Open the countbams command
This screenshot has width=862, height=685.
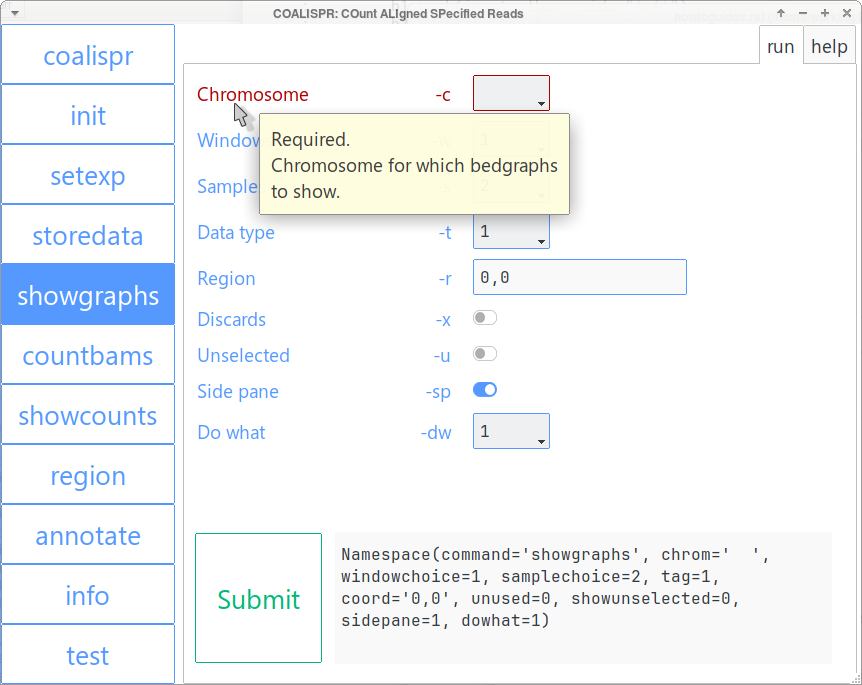coord(88,355)
